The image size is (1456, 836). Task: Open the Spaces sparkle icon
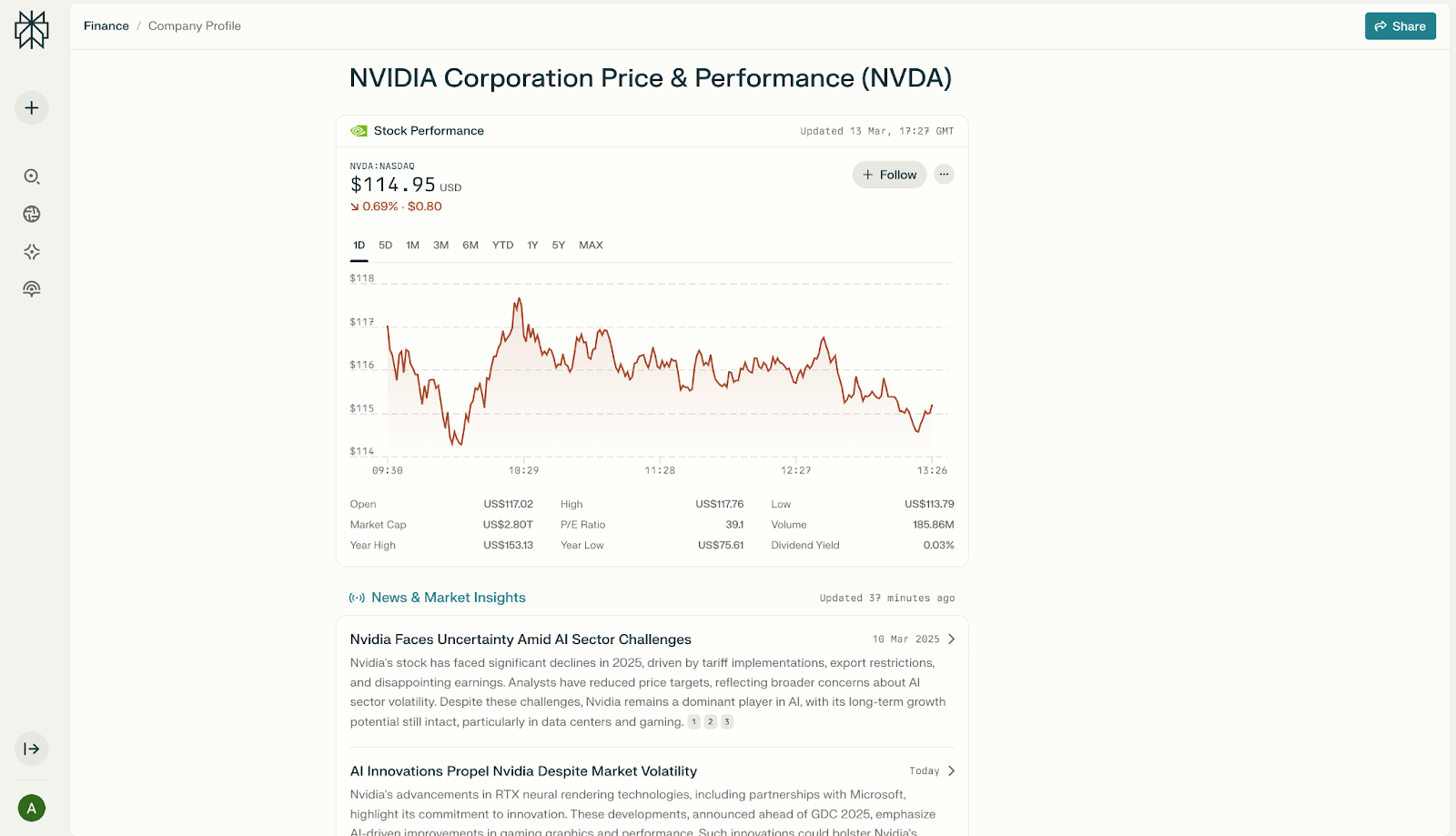point(32,252)
